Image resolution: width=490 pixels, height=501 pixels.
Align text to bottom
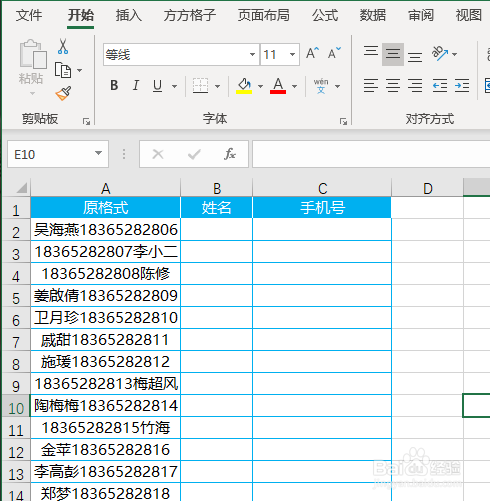pyautogui.click(x=415, y=56)
